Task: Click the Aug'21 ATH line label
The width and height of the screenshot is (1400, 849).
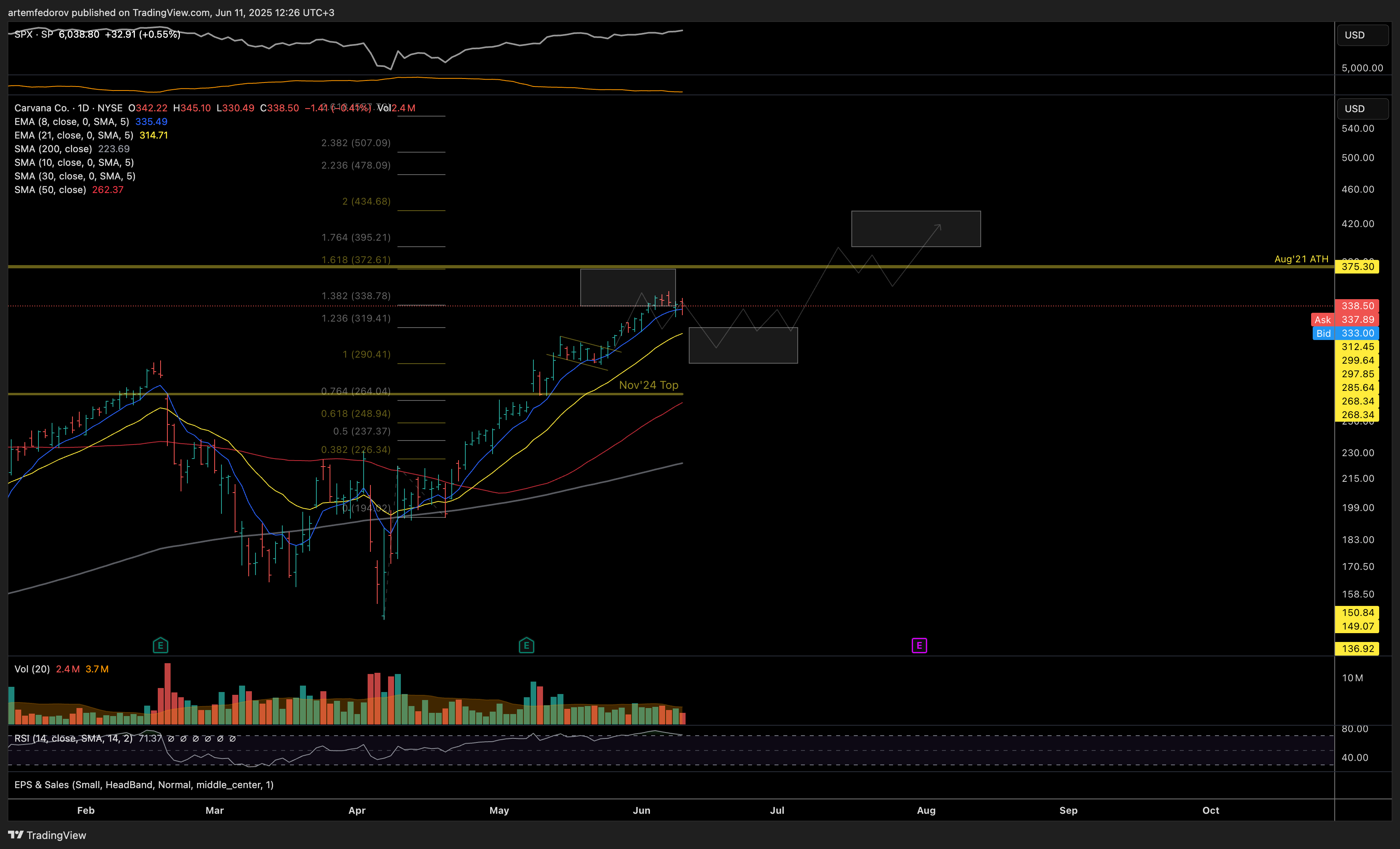Action: click(x=1301, y=259)
